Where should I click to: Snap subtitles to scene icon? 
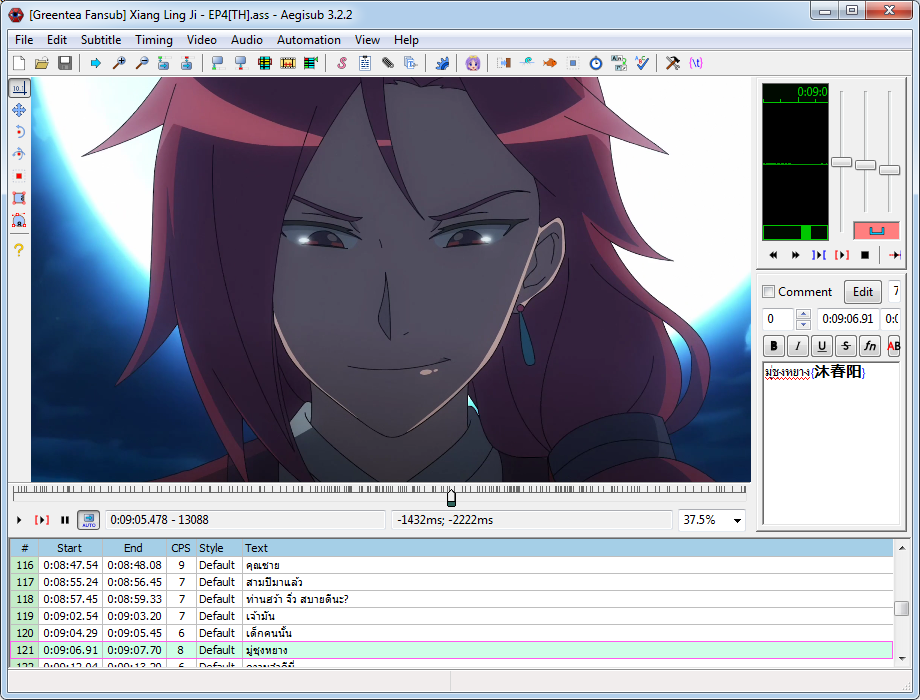pyautogui.click(x=288, y=63)
